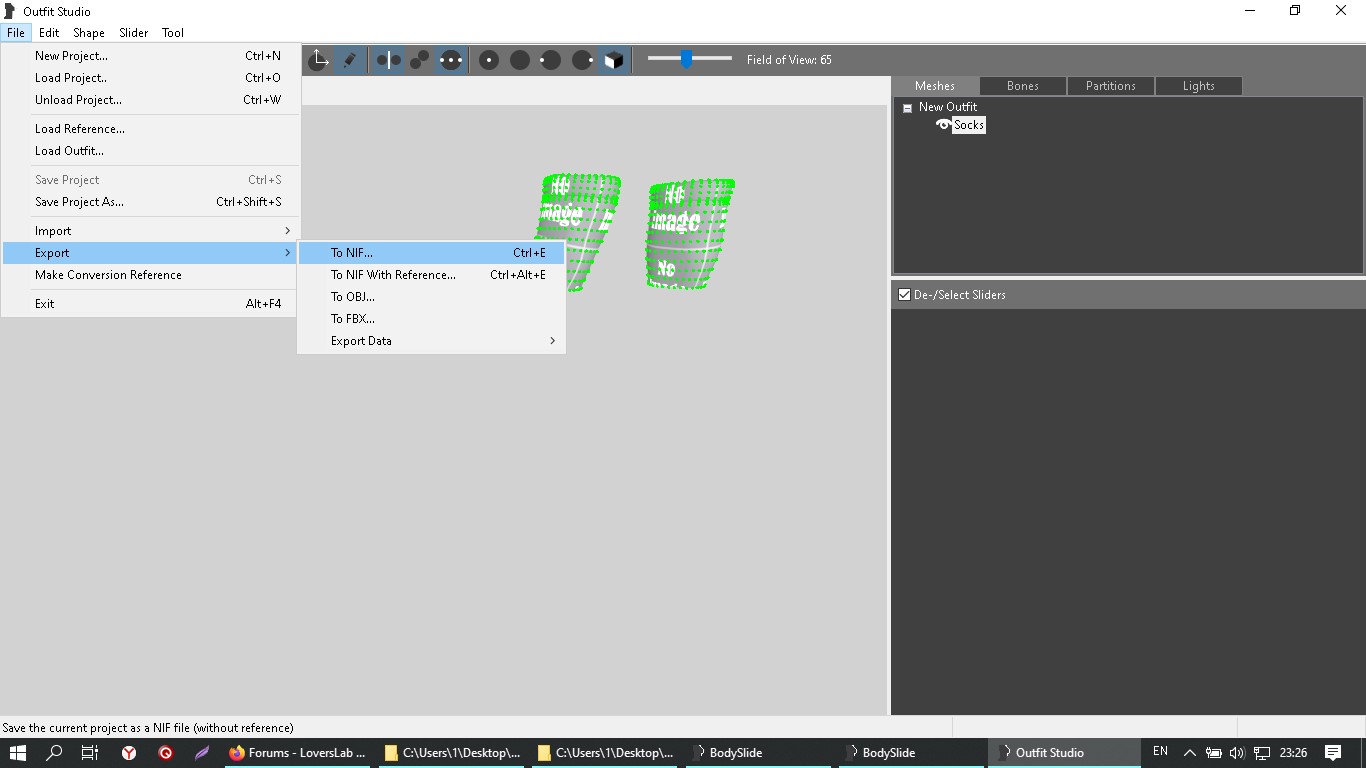Switch to second BodySlide taskbar window
1366x768 pixels.
click(x=912, y=753)
